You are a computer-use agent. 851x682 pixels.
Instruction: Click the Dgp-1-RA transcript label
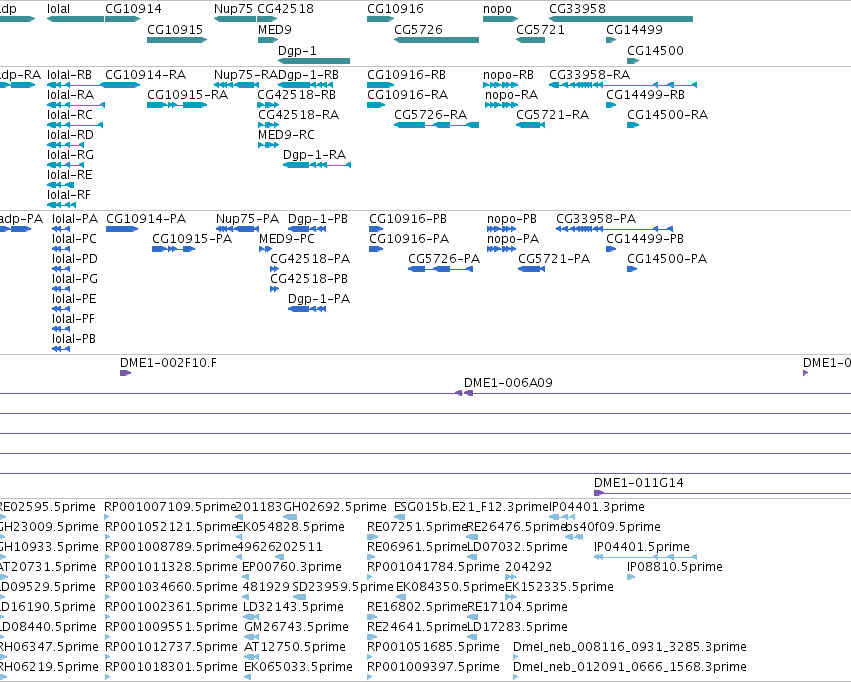(314, 155)
